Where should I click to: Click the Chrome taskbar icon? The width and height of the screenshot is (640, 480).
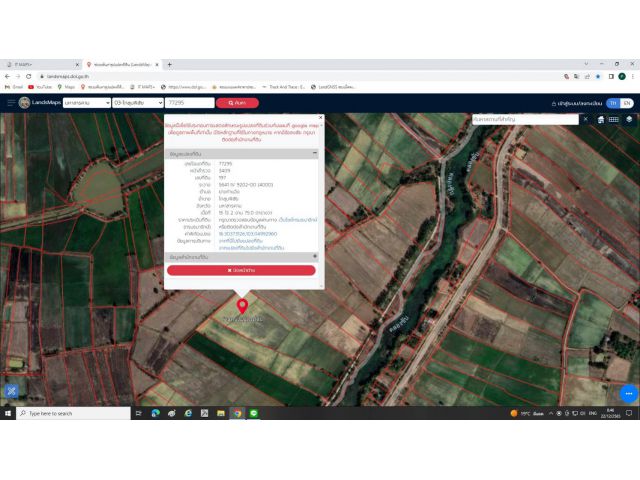coord(237,413)
